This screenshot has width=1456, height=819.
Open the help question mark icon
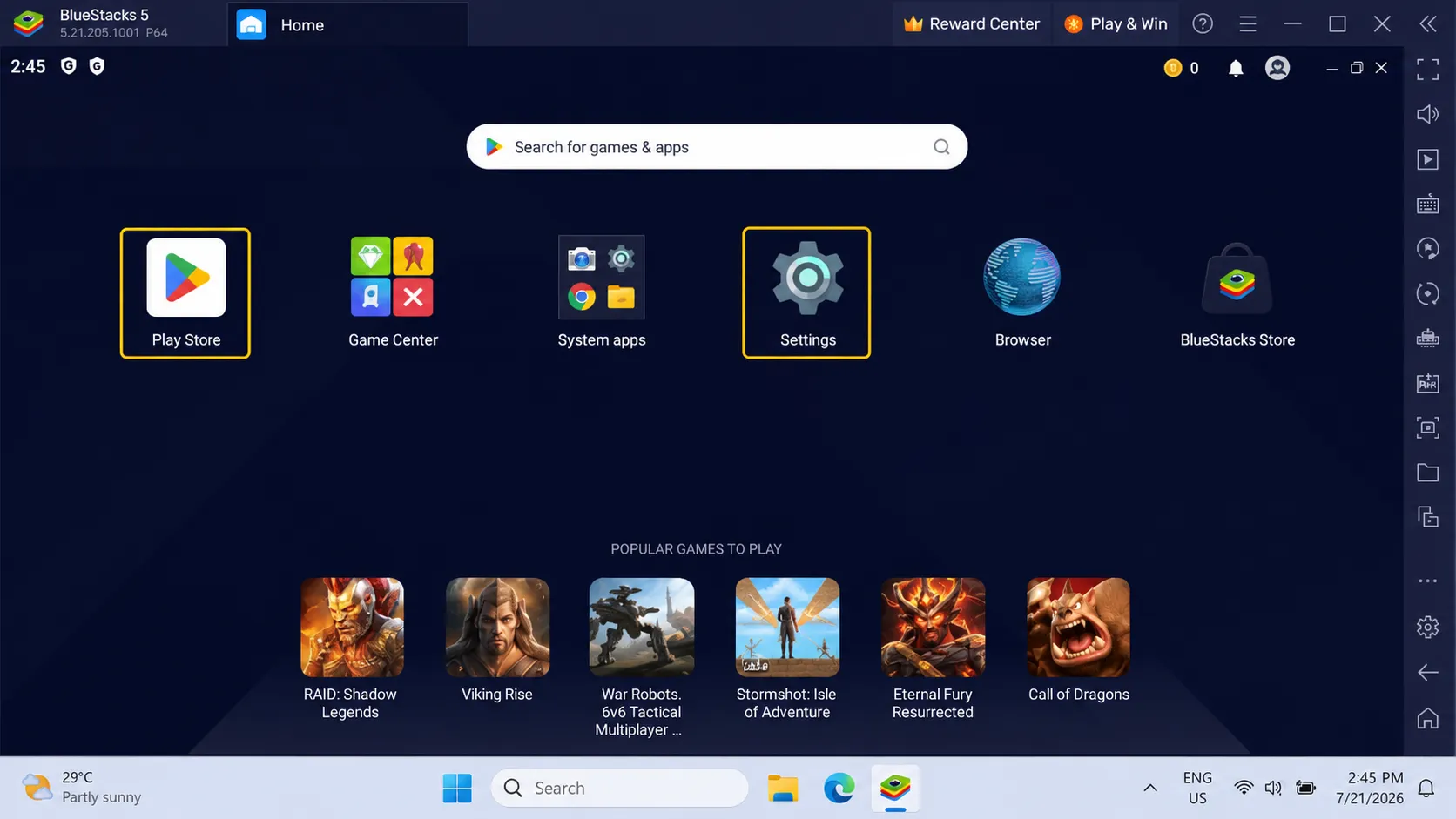1203,23
